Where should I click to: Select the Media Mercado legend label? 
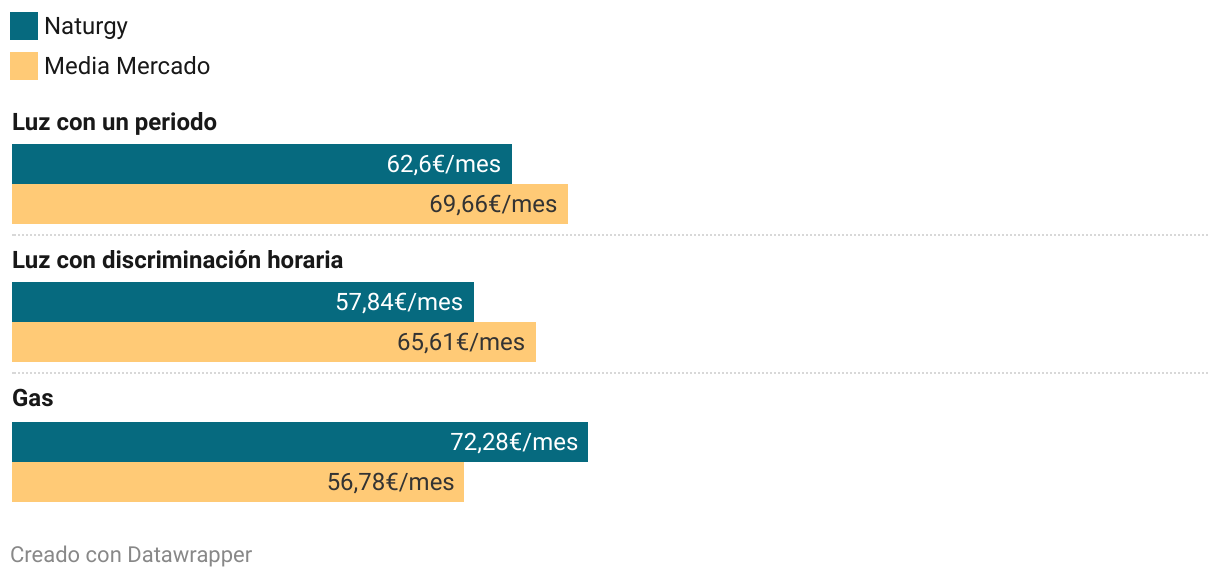coord(127,66)
